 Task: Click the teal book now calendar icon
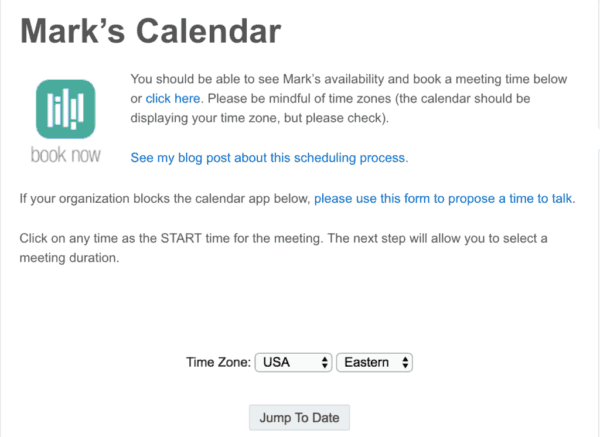(x=65, y=108)
